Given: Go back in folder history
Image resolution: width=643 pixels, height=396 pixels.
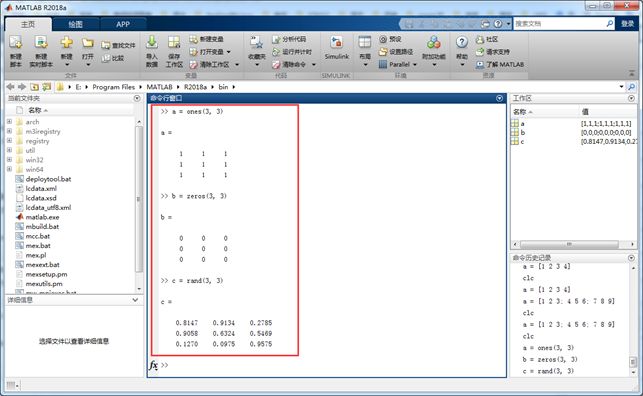Looking at the screenshot, I should [x=10, y=86].
